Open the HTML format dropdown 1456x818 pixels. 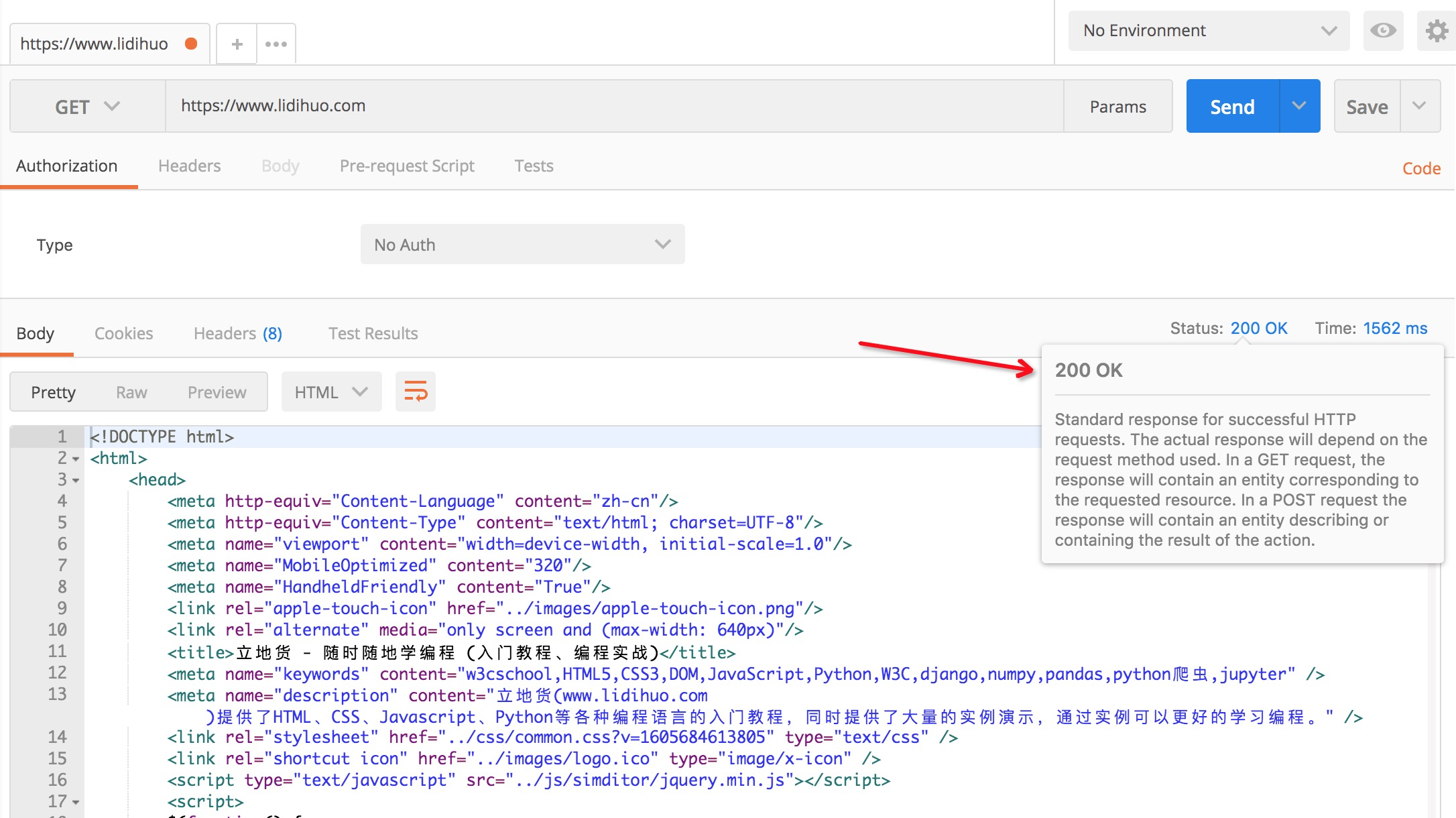pyautogui.click(x=332, y=392)
